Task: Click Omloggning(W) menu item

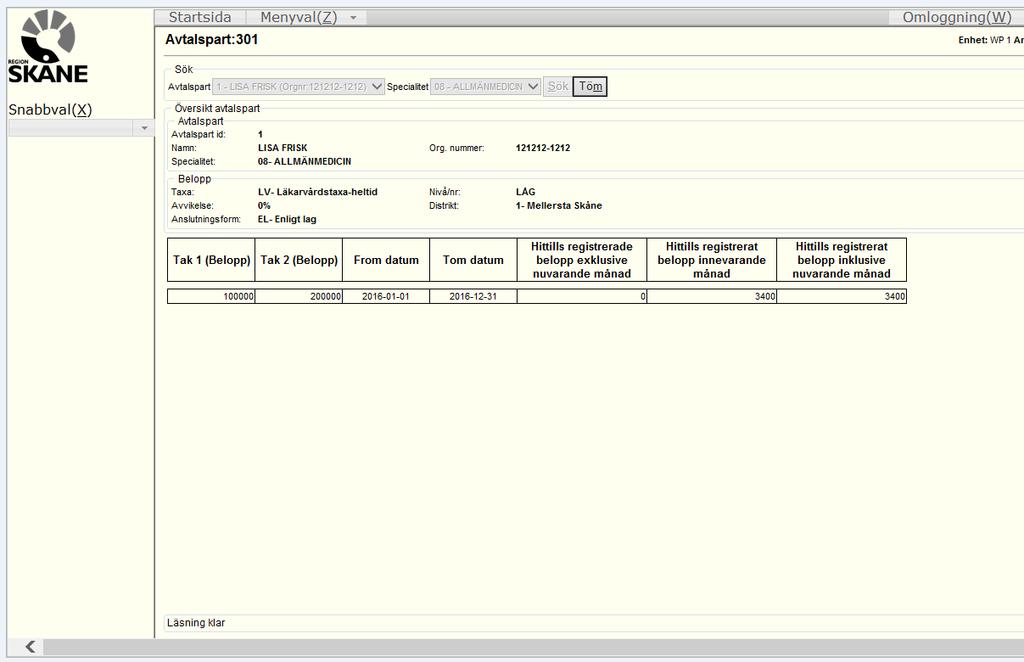Action: pyautogui.click(x=957, y=18)
